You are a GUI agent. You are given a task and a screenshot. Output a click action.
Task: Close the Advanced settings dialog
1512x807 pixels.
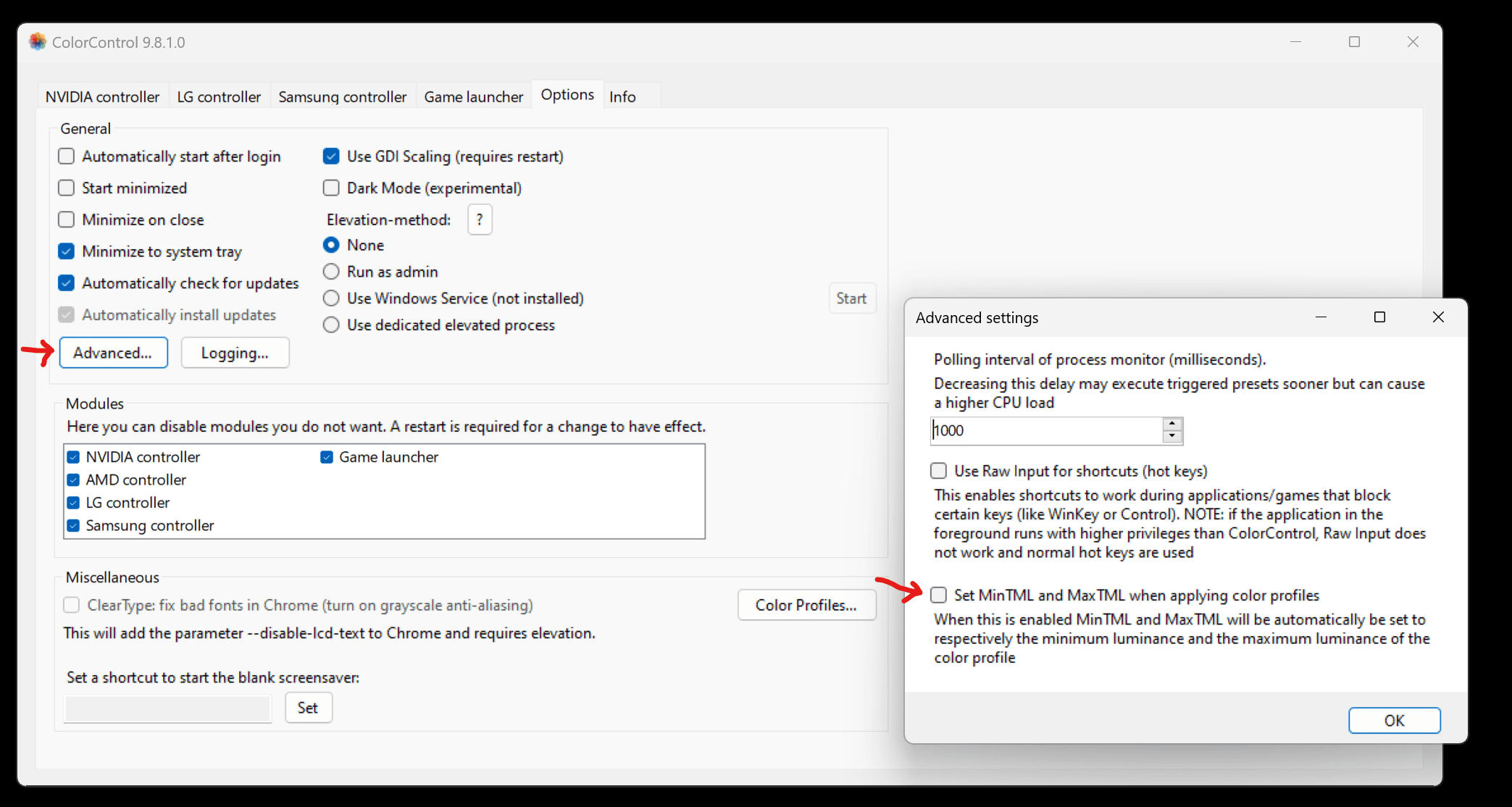(x=1438, y=317)
